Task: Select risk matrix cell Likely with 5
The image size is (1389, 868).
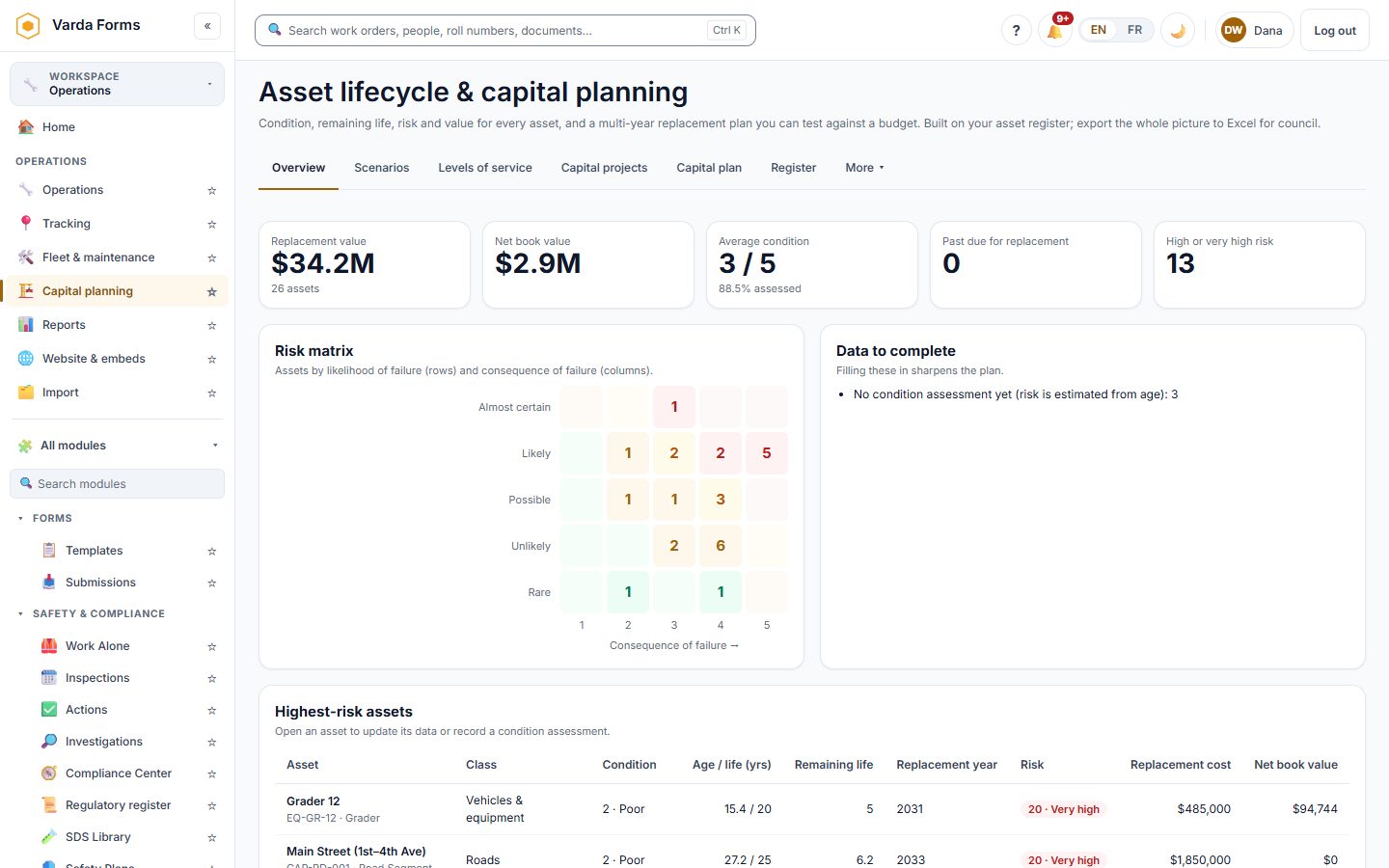Action: point(767,453)
